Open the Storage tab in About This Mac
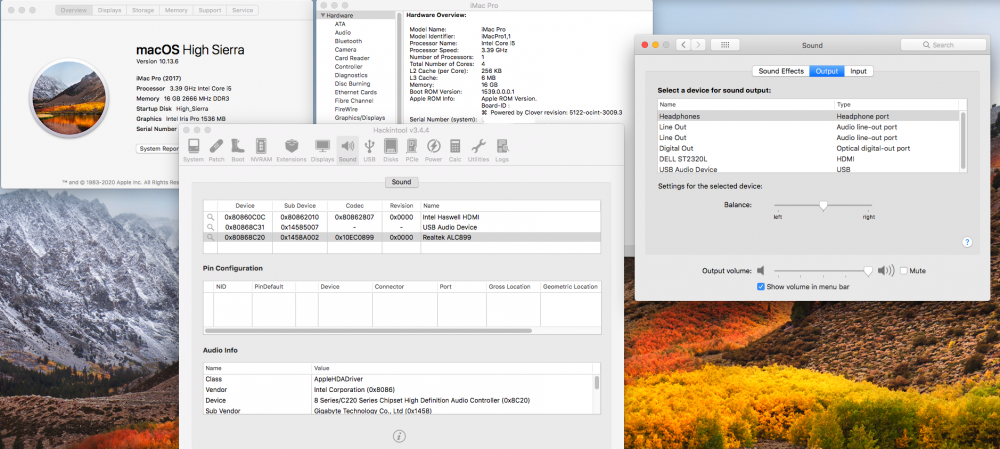Screen dimensions: 1000x449 point(142,10)
